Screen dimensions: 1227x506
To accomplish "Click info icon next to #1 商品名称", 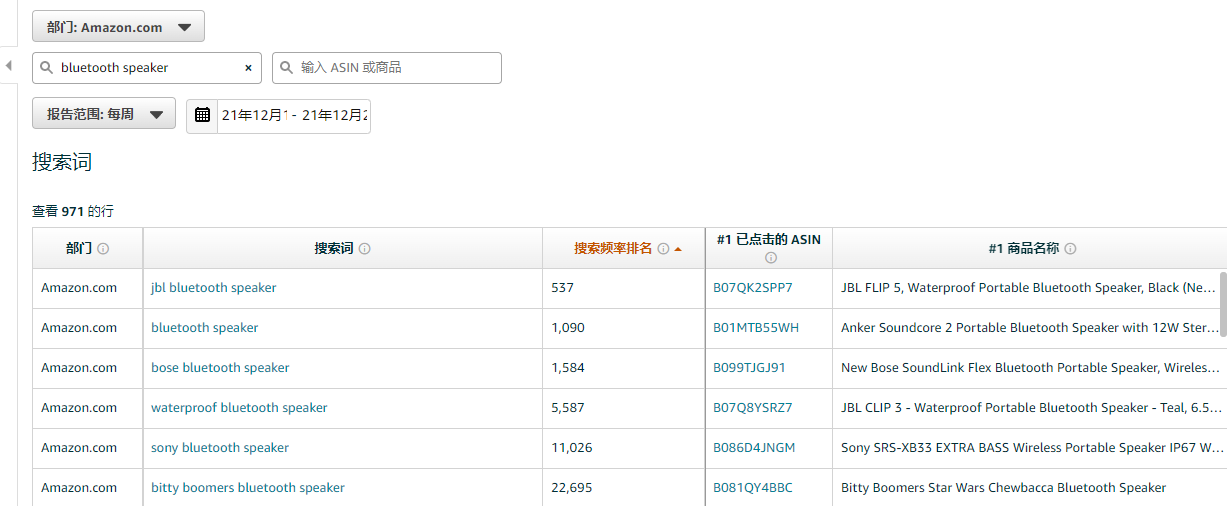I will click(1070, 249).
